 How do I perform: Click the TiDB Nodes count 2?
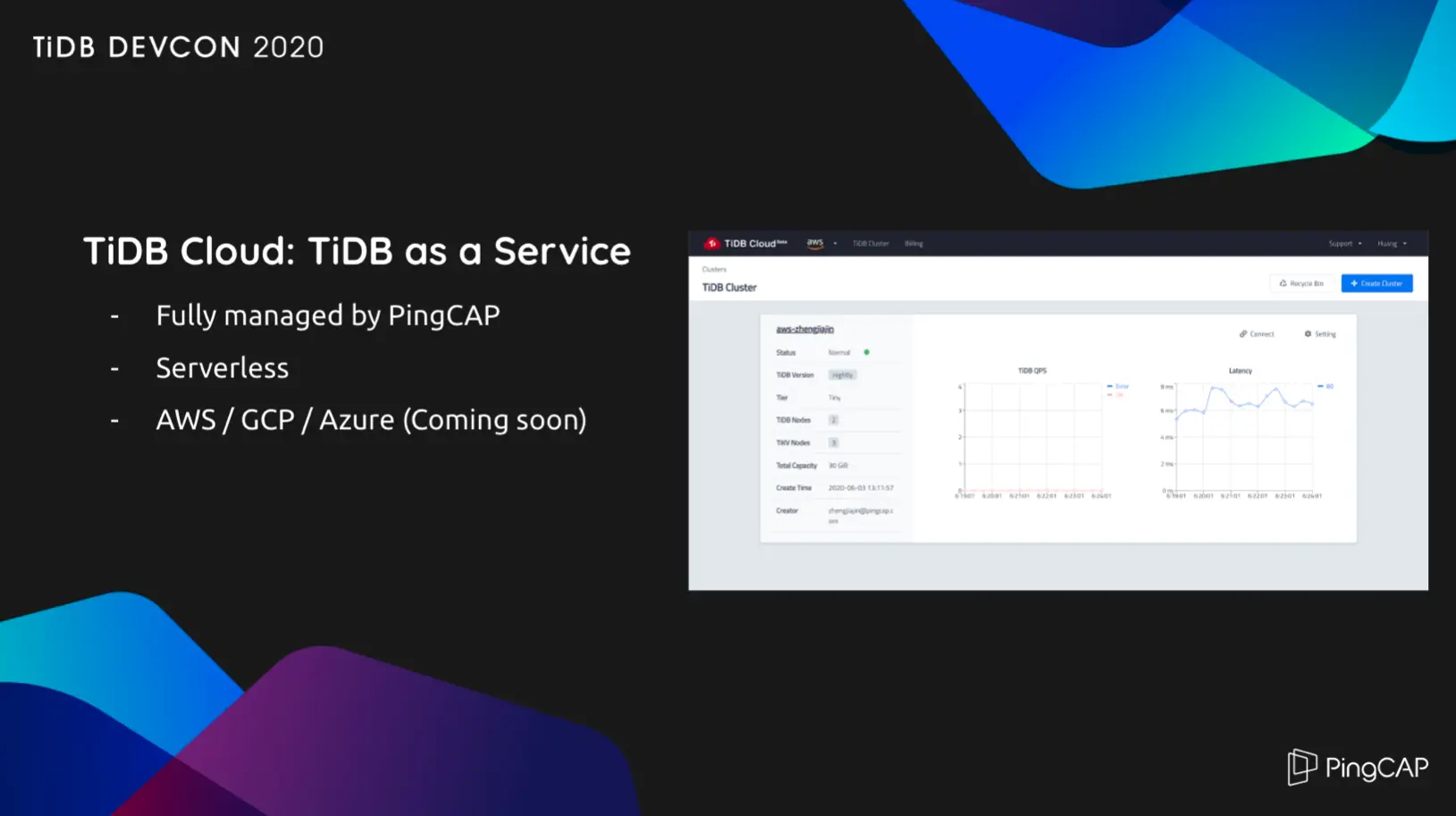point(833,420)
